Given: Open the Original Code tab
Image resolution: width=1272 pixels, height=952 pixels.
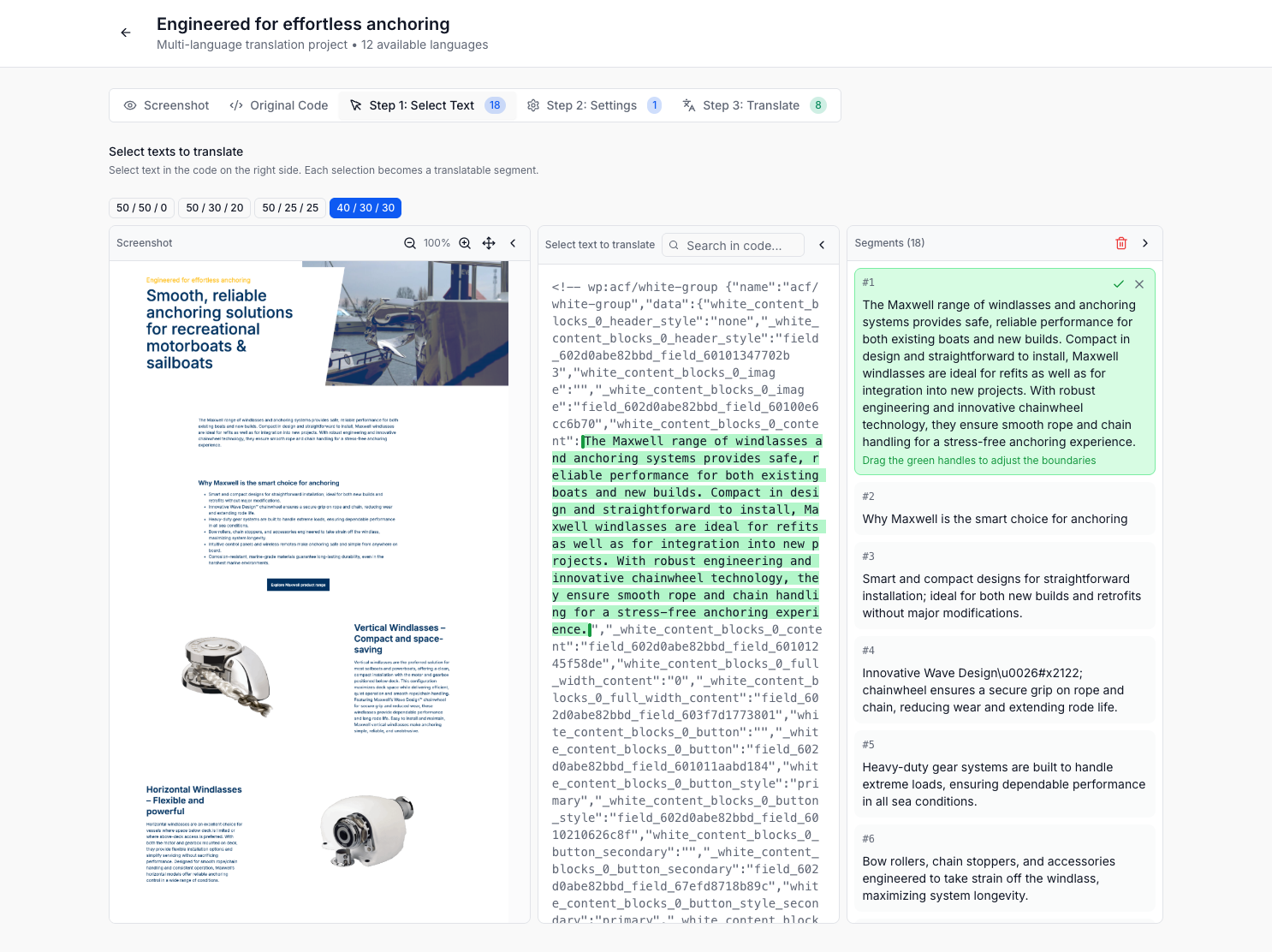Looking at the screenshot, I should 279,105.
